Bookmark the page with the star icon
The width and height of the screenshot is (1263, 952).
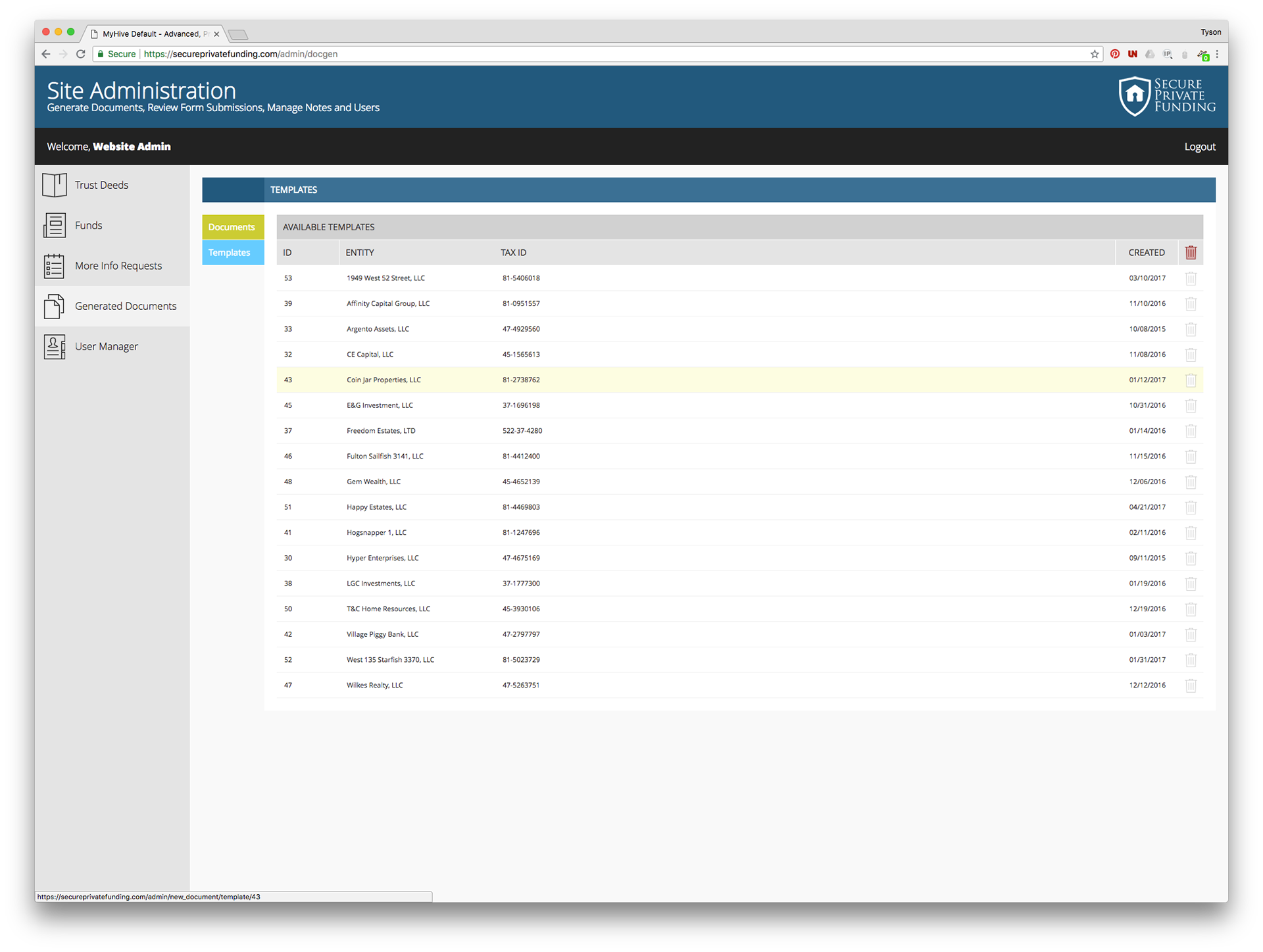tap(1095, 54)
